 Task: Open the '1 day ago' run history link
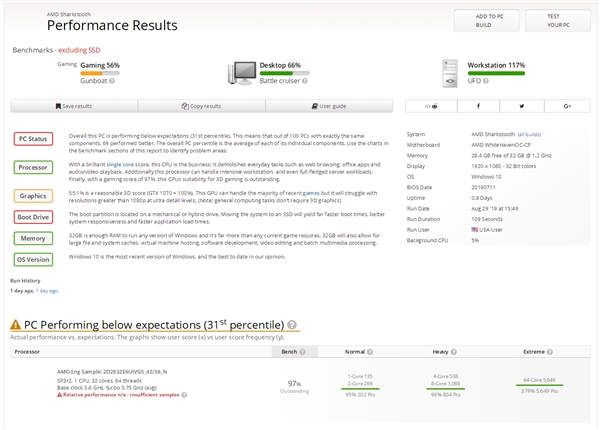coord(22,290)
